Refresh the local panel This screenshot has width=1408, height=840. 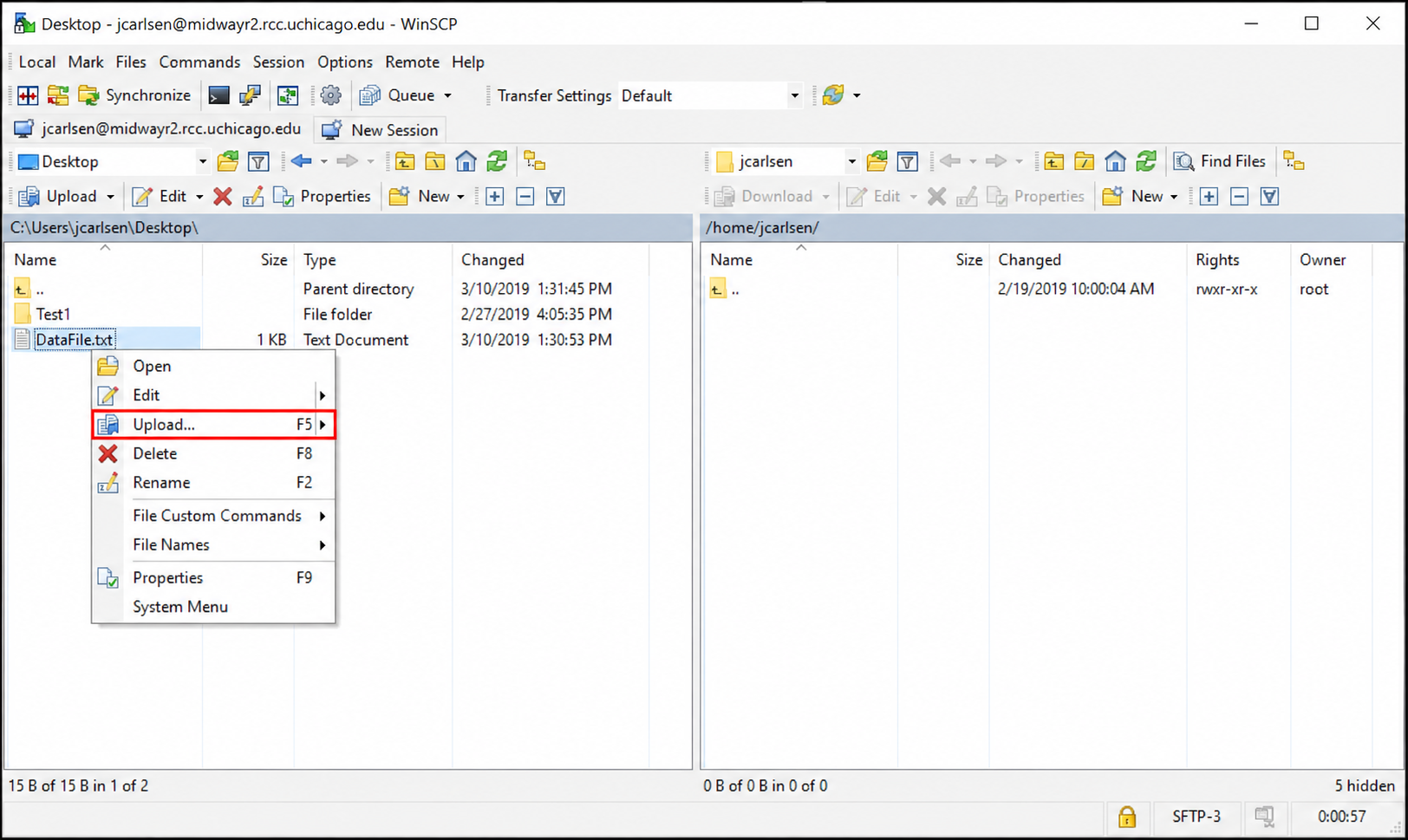(x=497, y=161)
